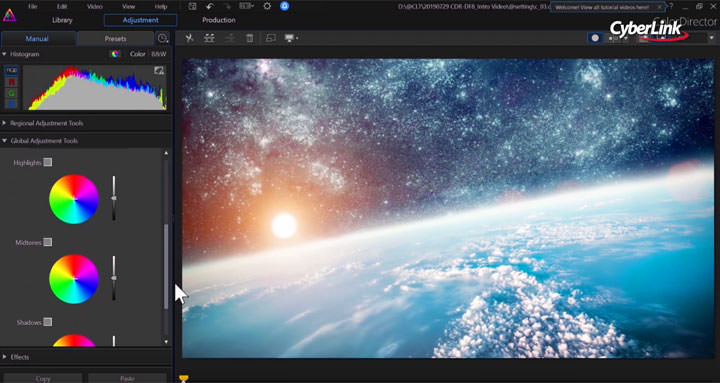720x383 pixels.
Task: Click the Shadows color wheel
Action: 74,340
